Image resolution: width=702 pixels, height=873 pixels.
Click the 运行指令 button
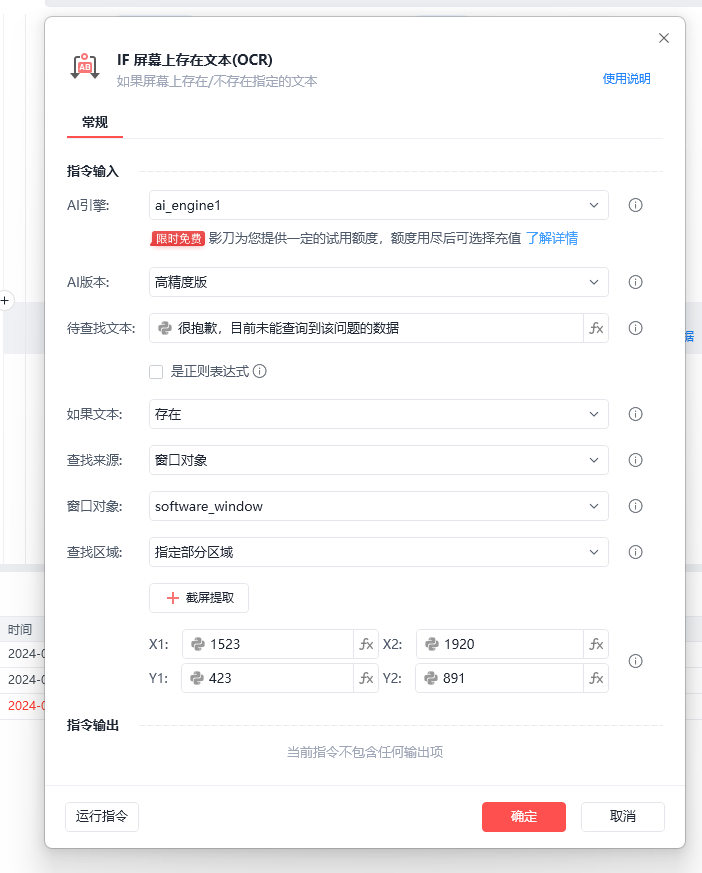tap(102, 817)
